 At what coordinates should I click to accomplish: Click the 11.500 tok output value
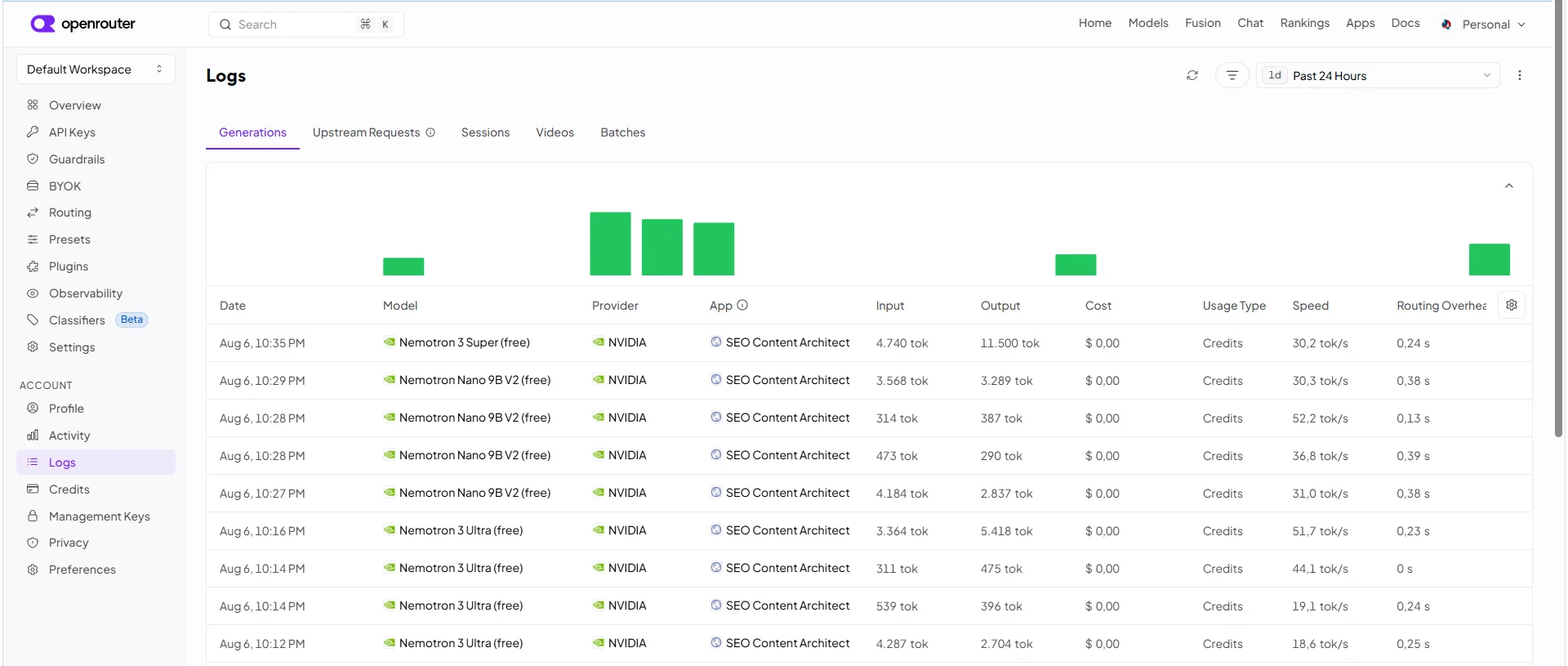click(x=1009, y=343)
